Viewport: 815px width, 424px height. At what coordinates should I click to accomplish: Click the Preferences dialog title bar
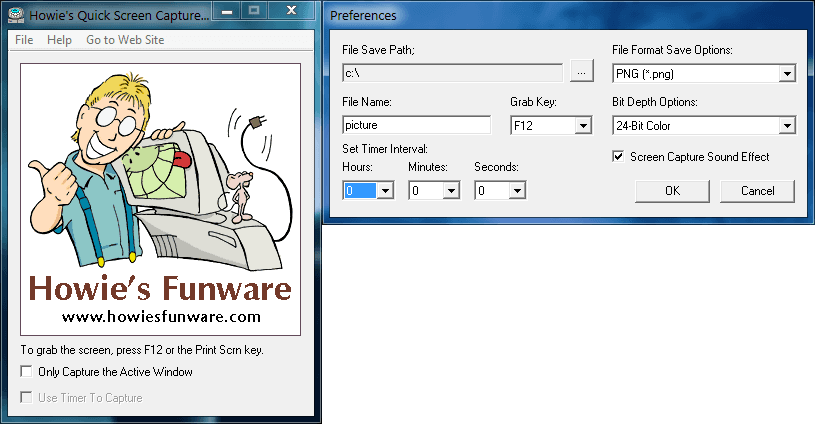[x=569, y=16]
